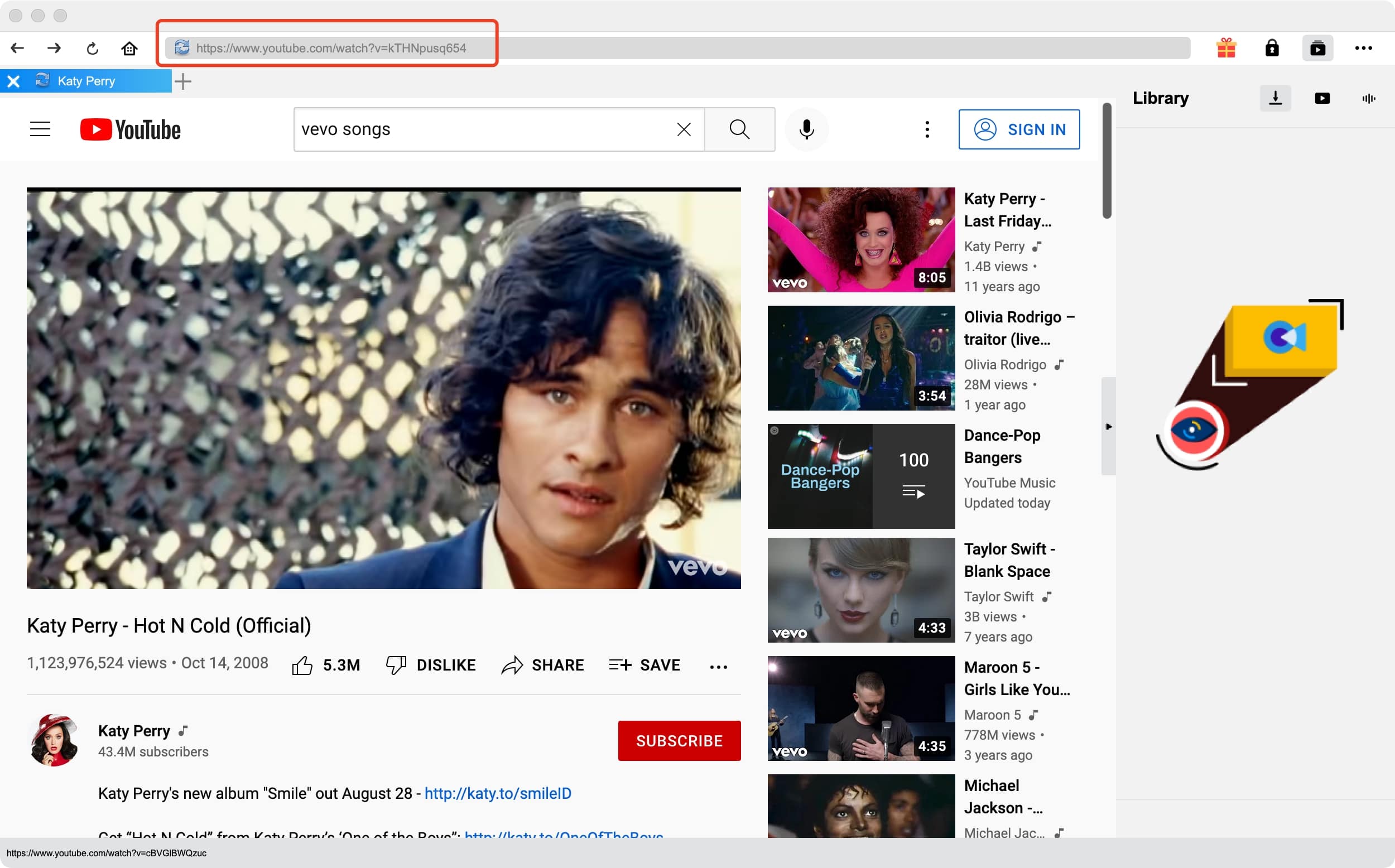The image size is (1395, 868).
Task: Open a new browser tab
Action: coord(182,81)
